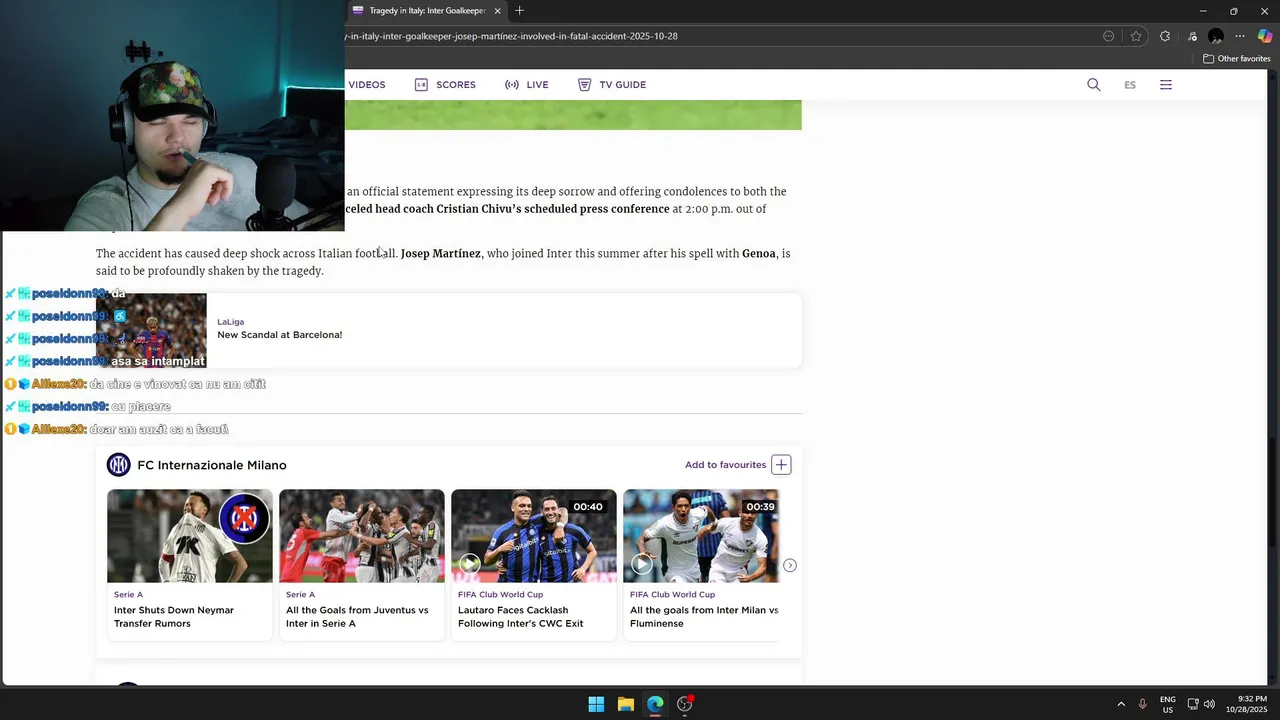Screen dimensions: 1280x720
Task: Click the volume speaker tray icon
Action: 1209,704
